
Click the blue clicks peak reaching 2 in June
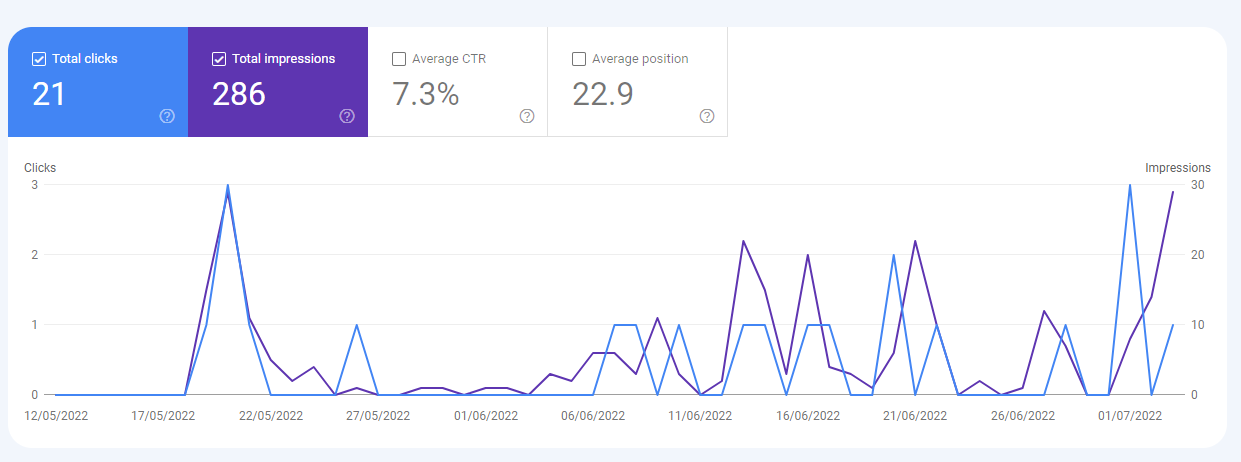(x=893, y=255)
